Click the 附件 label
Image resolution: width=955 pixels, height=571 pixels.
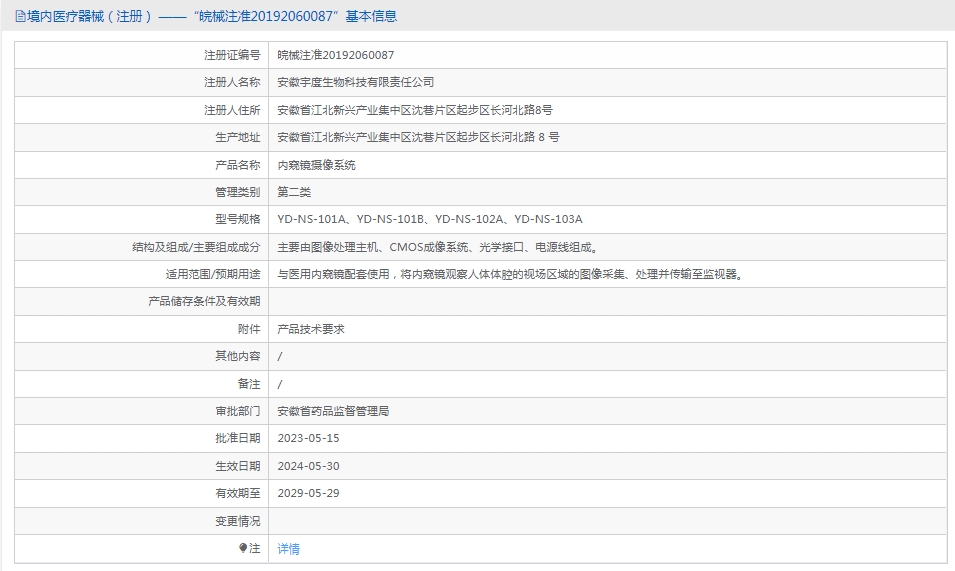(x=249, y=329)
